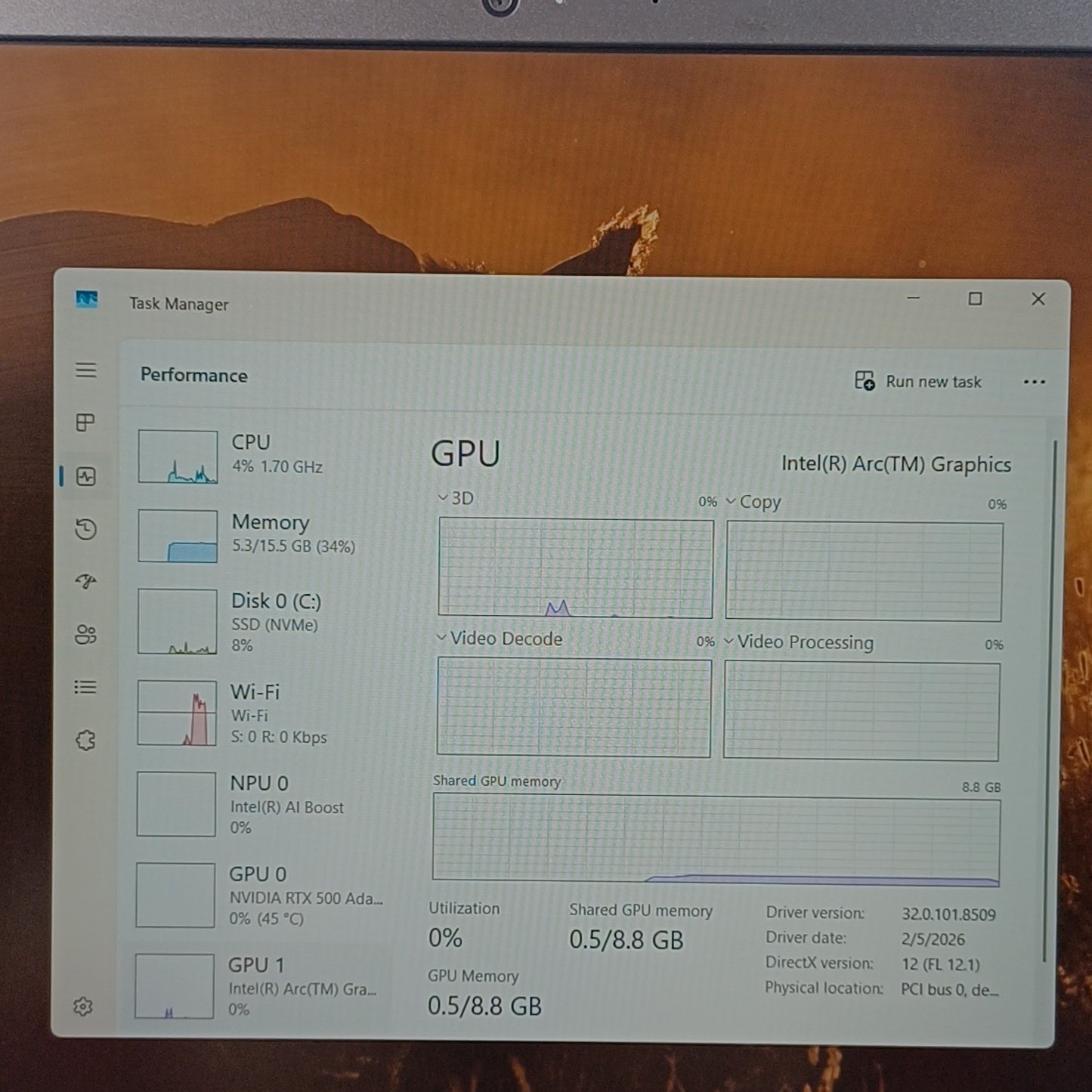Open the Copy engine dropdown
The image size is (1092, 1092).
[x=753, y=502]
